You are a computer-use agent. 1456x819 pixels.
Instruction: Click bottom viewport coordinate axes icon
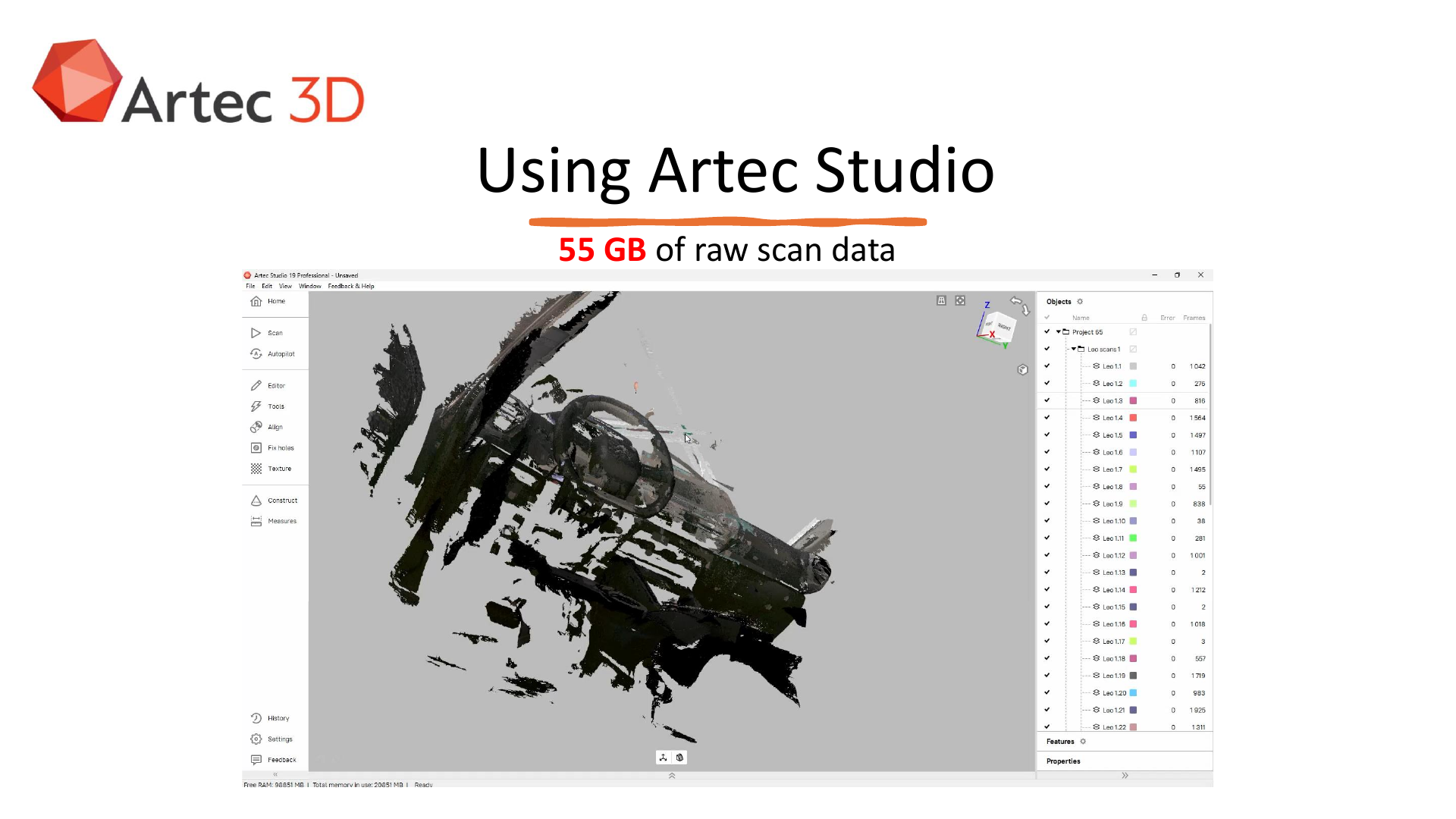pyautogui.click(x=663, y=758)
